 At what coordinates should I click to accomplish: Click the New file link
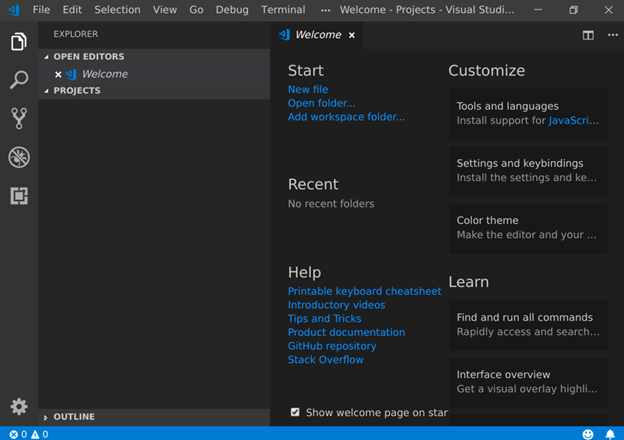pos(308,90)
